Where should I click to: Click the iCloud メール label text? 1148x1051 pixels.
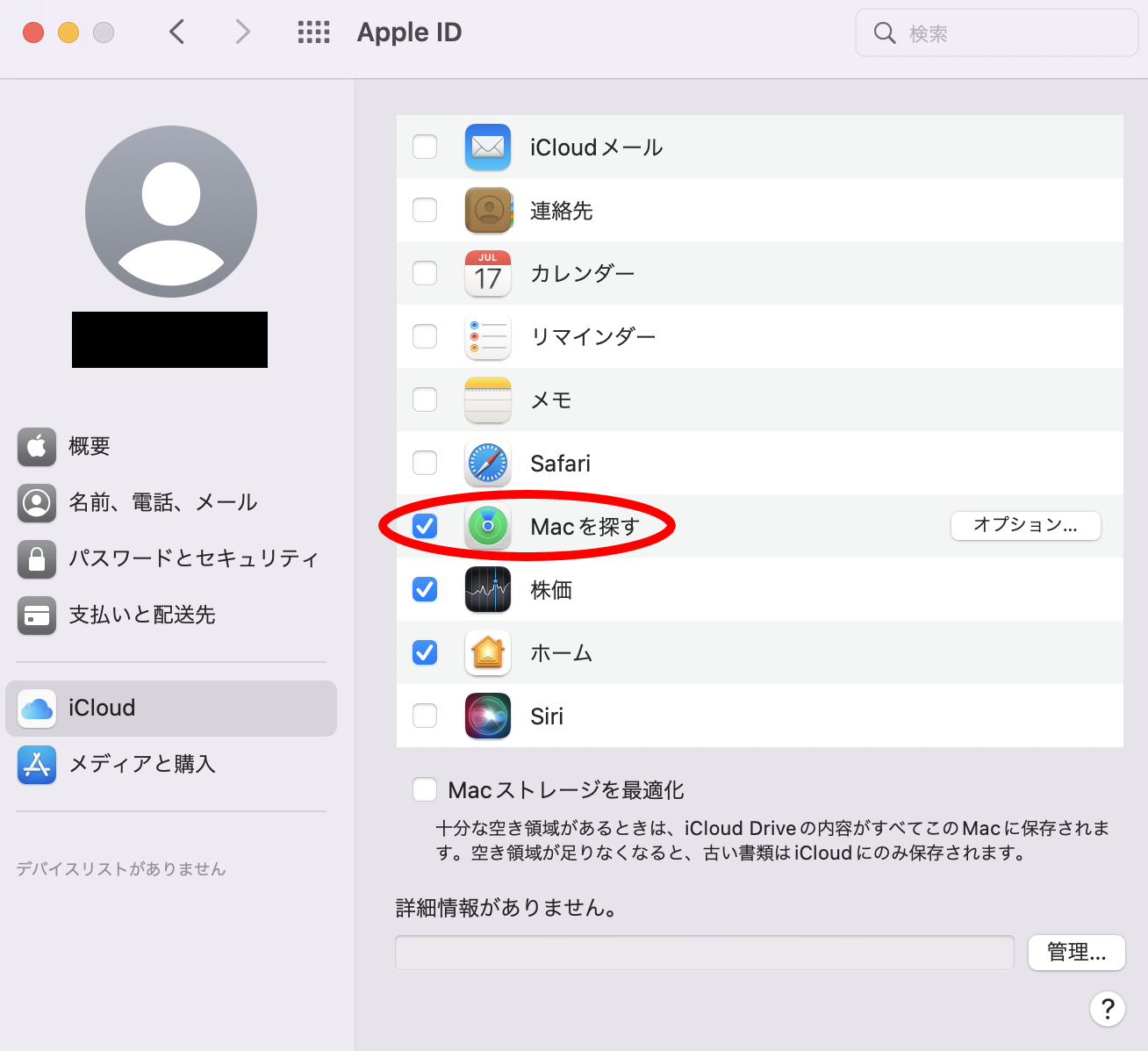click(x=597, y=148)
